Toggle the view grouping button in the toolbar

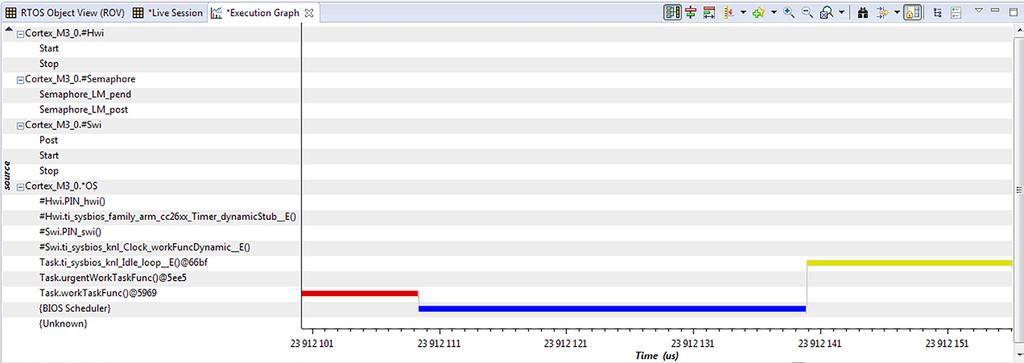(673, 12)
